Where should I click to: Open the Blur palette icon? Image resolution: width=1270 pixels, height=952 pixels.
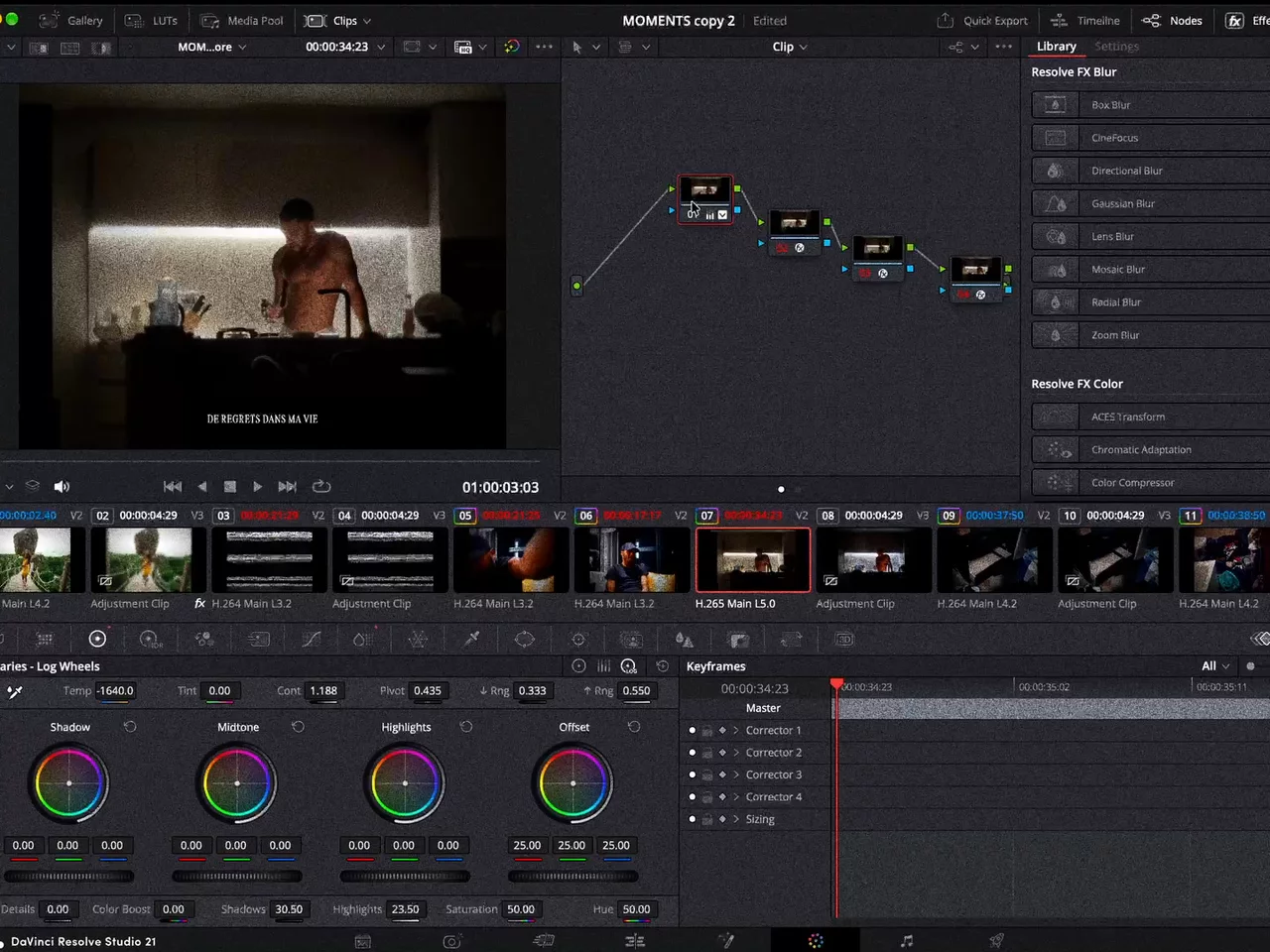pos(685,640)
